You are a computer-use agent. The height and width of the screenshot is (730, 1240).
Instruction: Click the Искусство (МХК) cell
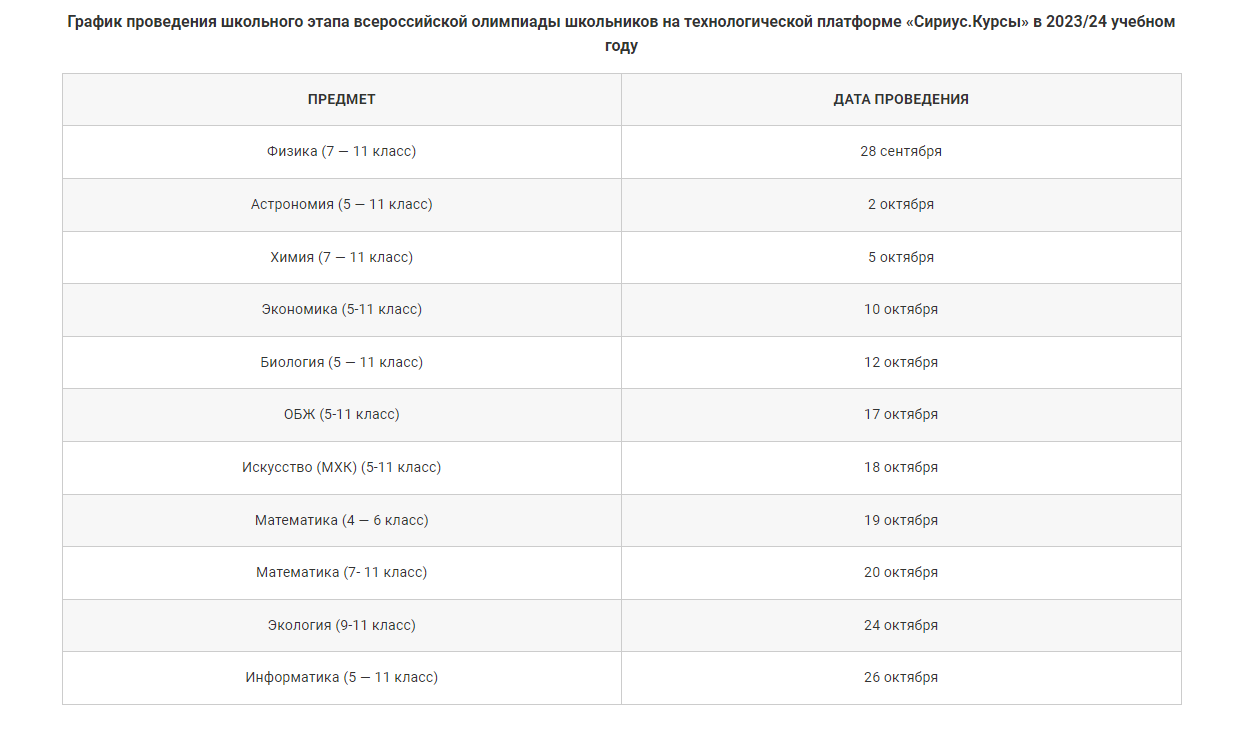tap(342, 468)
